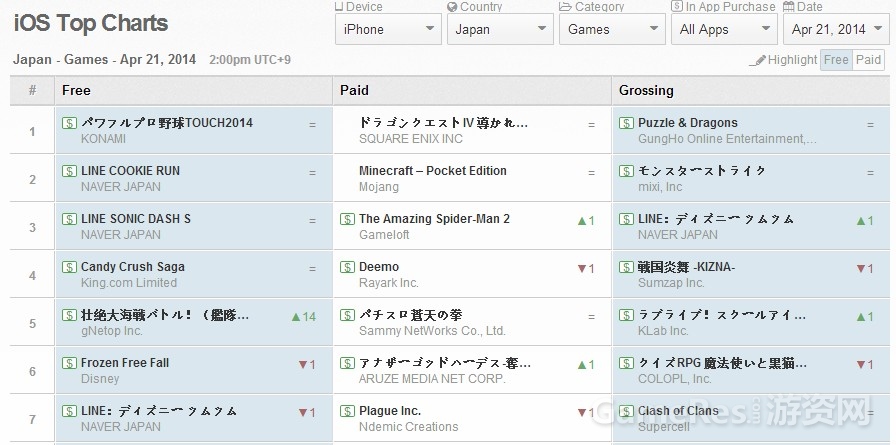Open the Device dropdown showing iPhone
Viewport: 896px width, 445px height.
coord(388,29)
